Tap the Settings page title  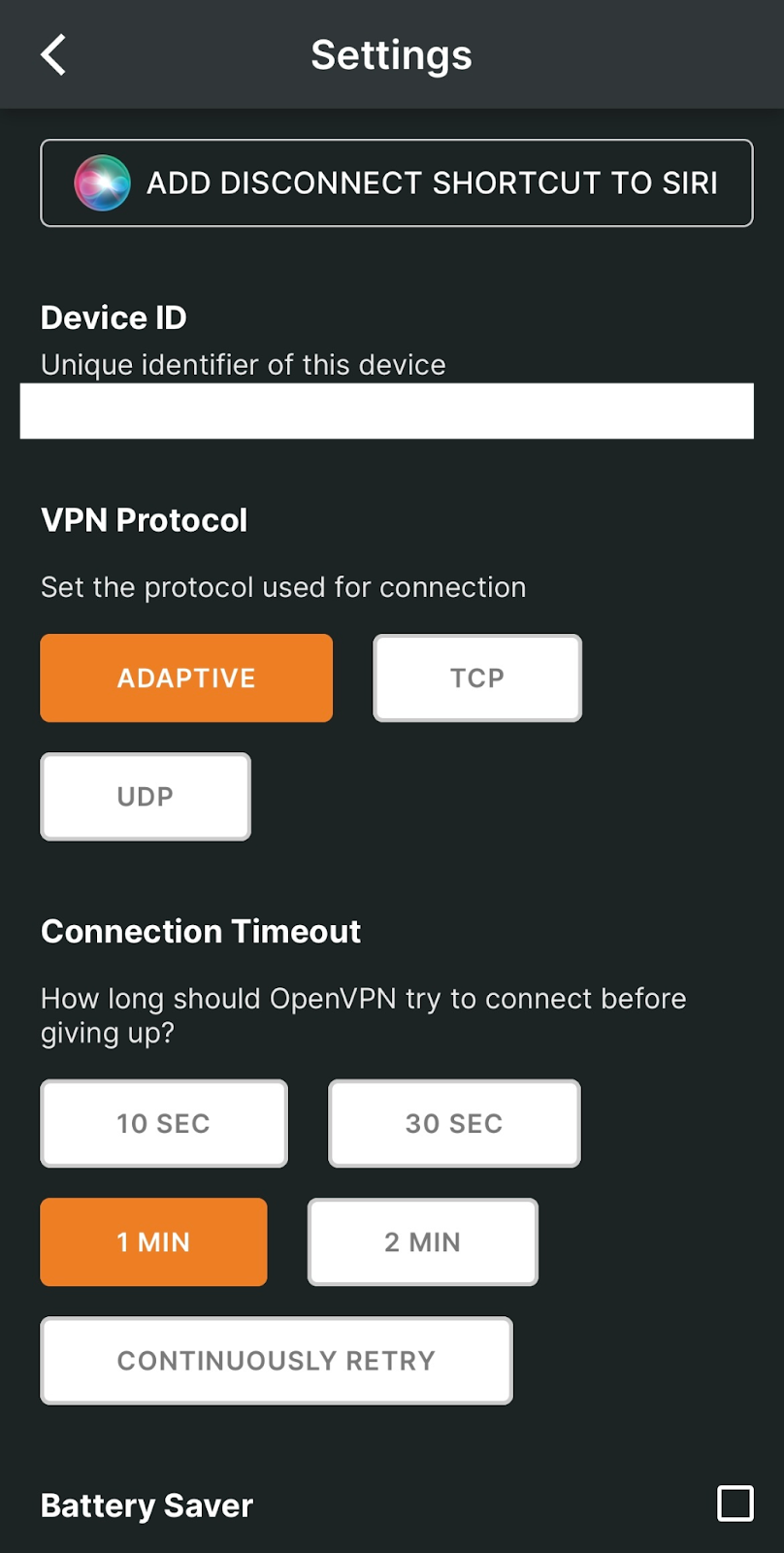(391, 55)
